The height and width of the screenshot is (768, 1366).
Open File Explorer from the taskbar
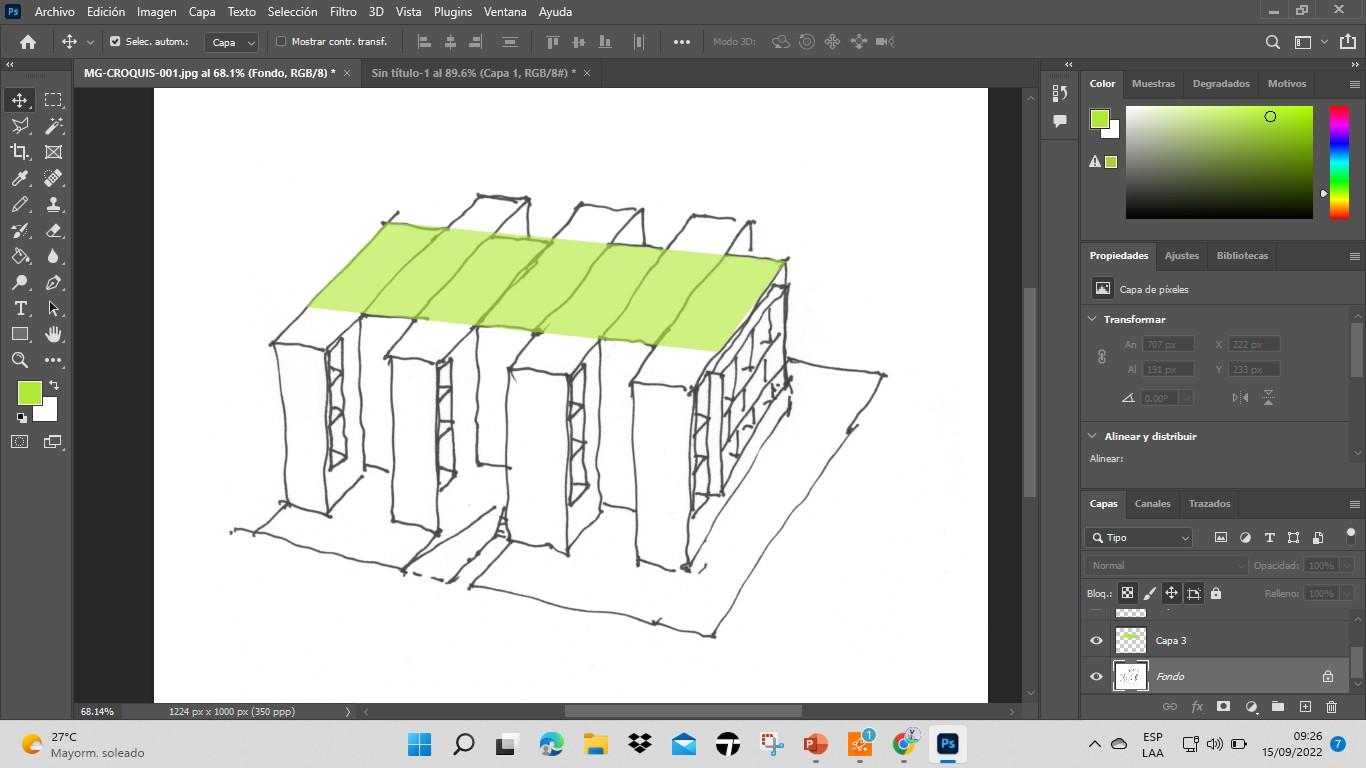[x=596, y=744]
